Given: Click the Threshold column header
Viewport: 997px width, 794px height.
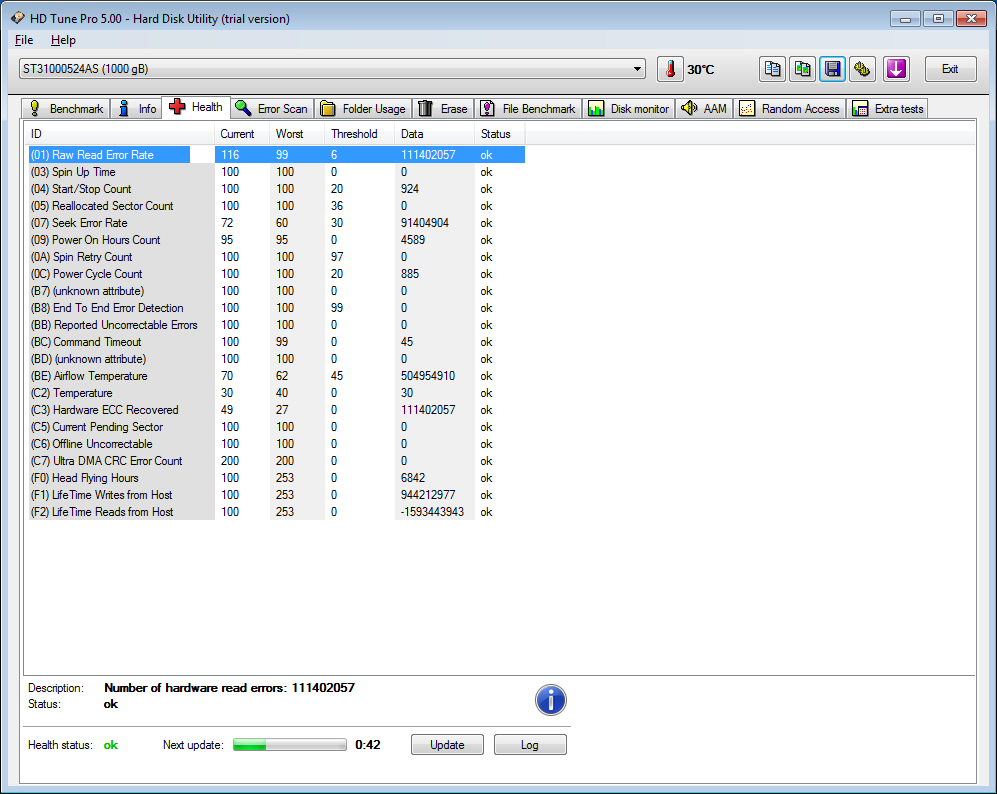Looking at the screenshot, I should 354,134.
